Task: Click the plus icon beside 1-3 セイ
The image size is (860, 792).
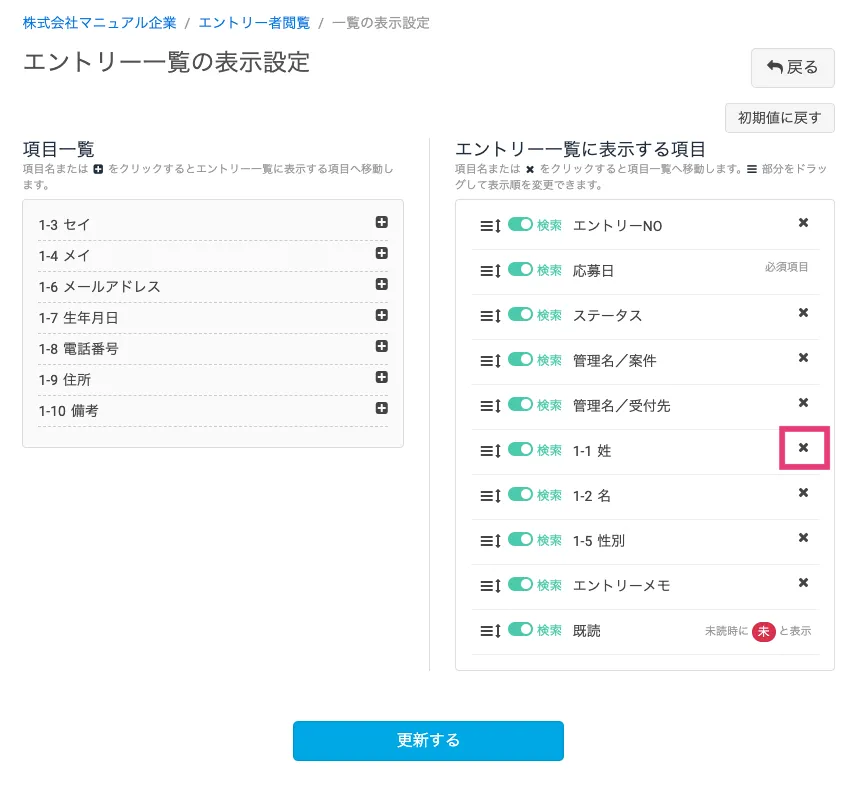Action: pos(381,223)
